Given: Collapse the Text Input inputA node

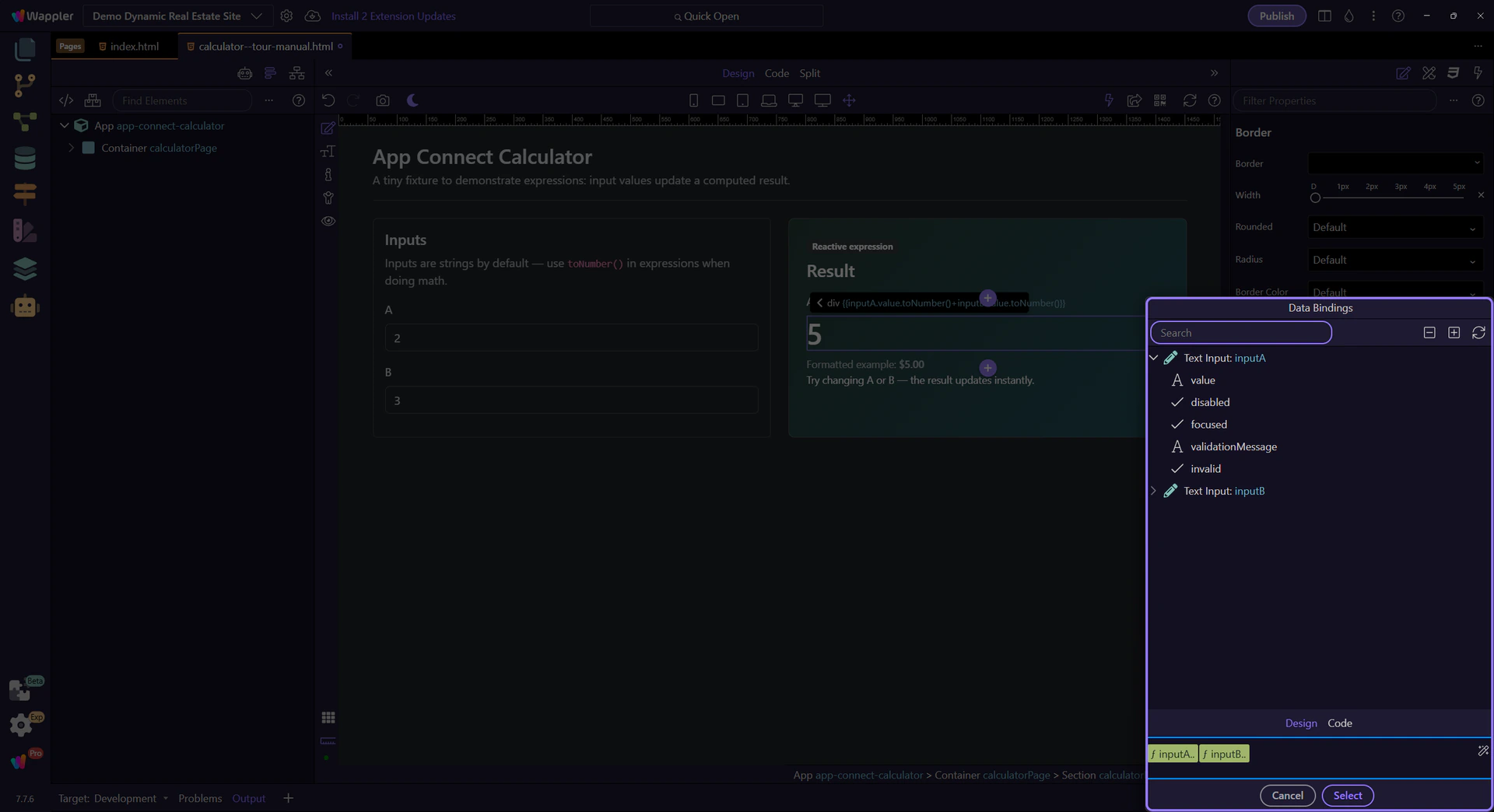Looking at the screenshot, I should pos(1154,358).
